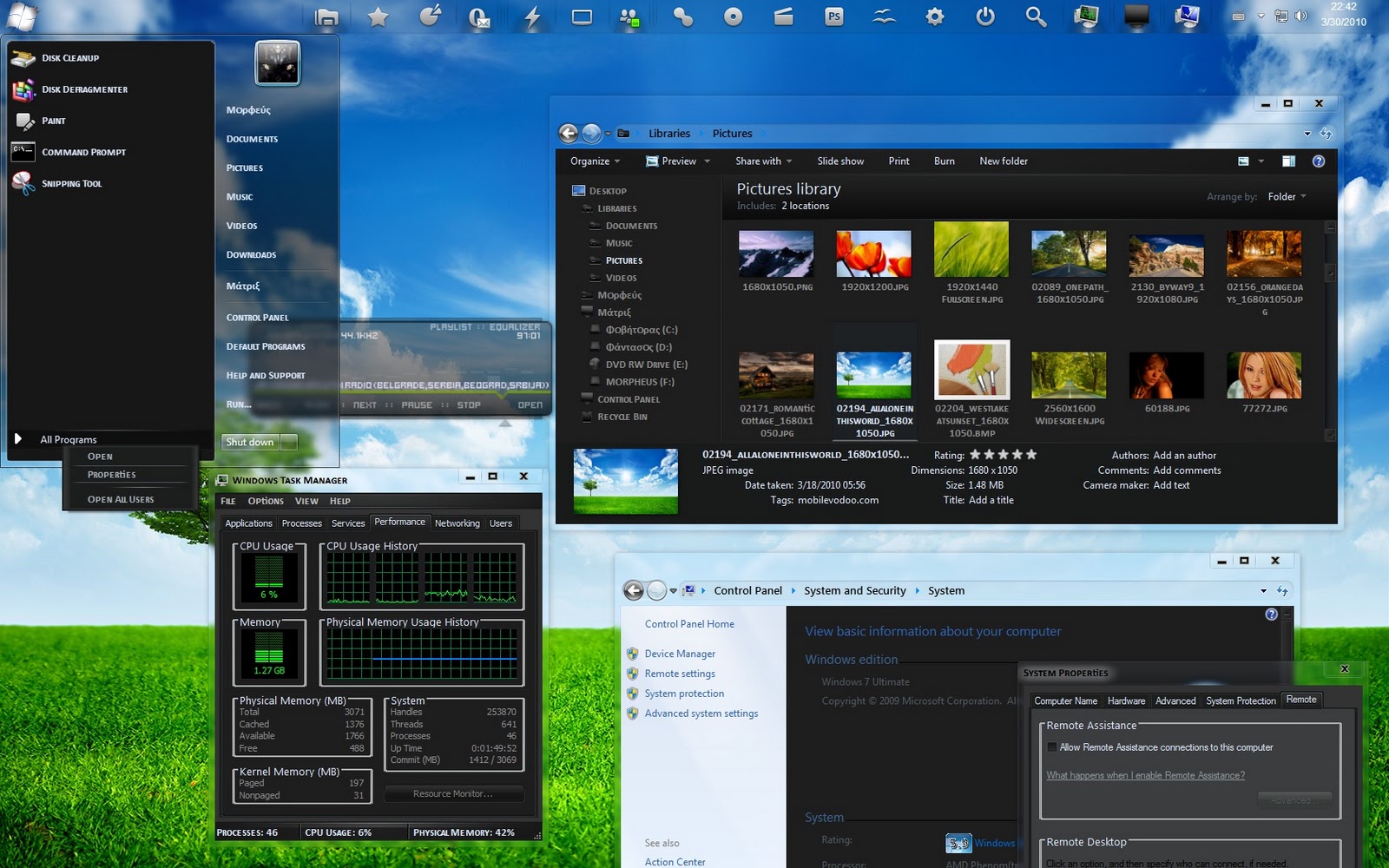Open the Options menu in Task Manager
Image resolution: width=1389 pixels, height=868 pixels.
266,501
